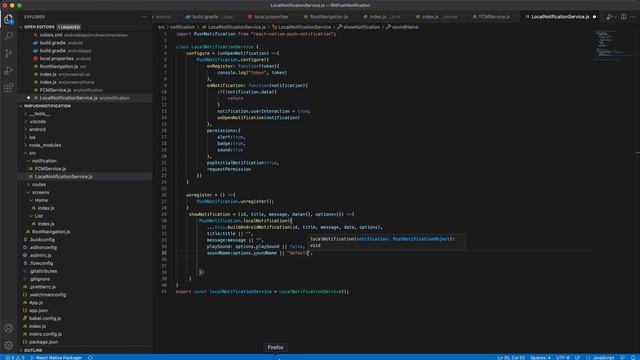Open Explorer panel More Actions ellipsis
Viewport: 640px width, 360px height.
(144, 17)
